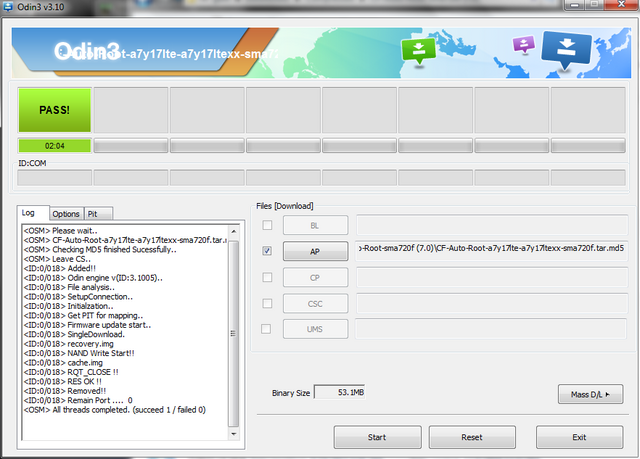Click the CSC file path field
640x459 pixels.
click(x=491, y=303)
